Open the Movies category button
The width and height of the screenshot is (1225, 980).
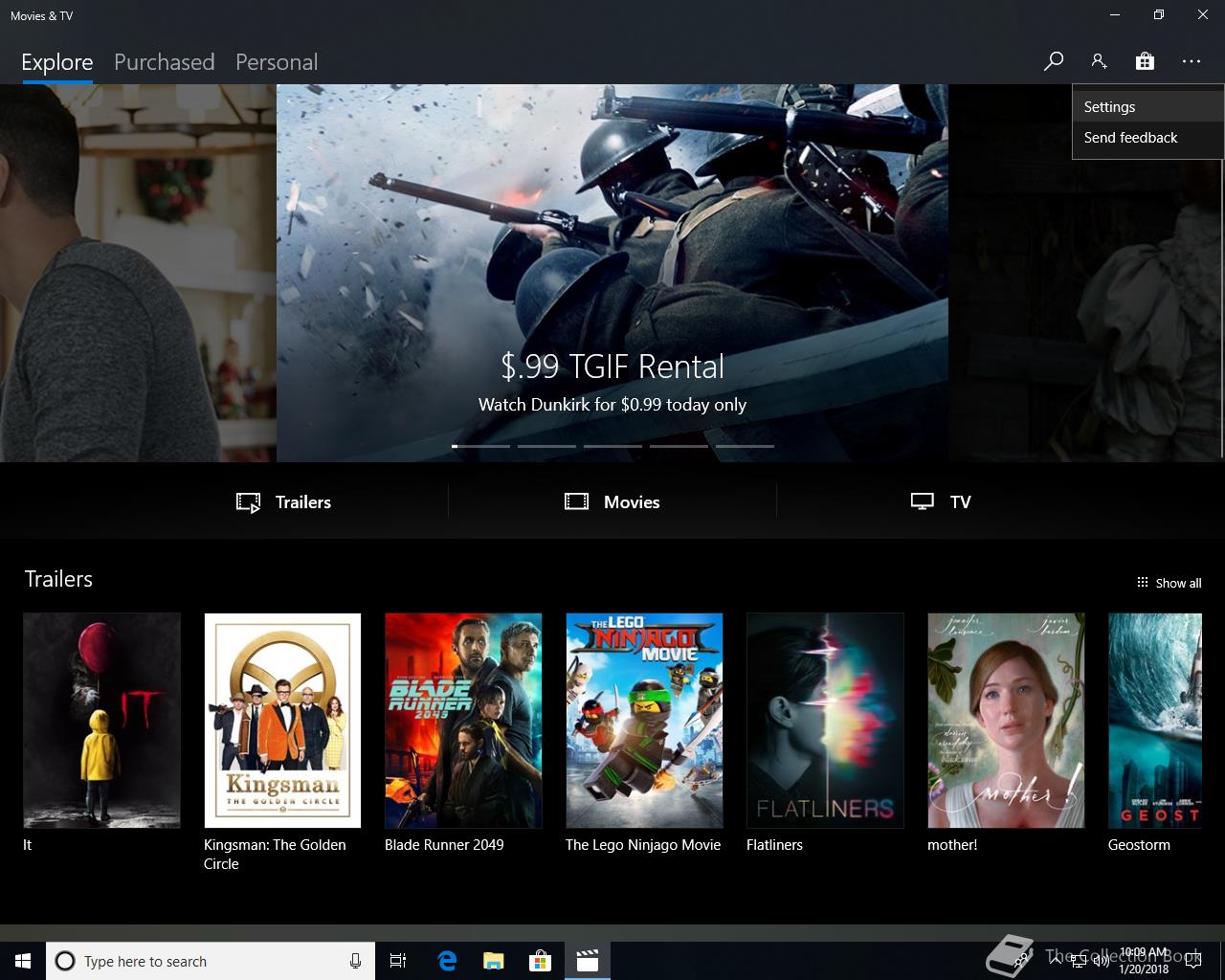click(x=612, y=501)
